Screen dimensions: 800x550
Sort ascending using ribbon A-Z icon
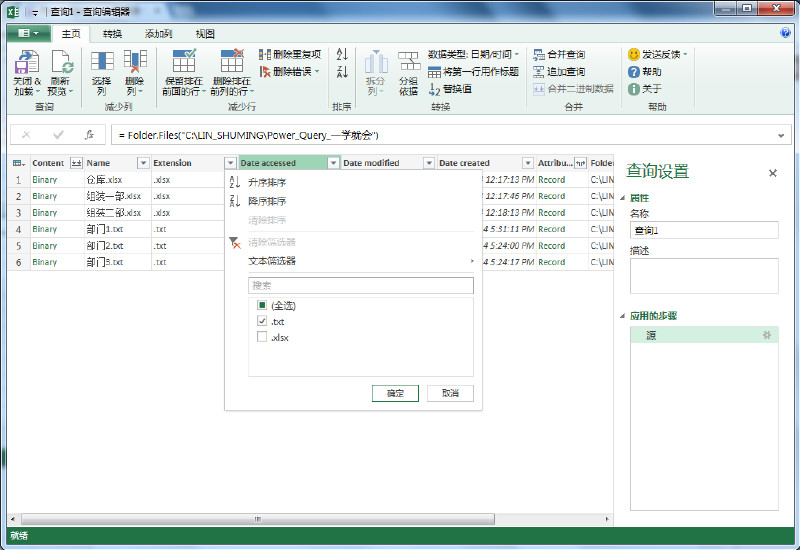tap(342, 54)
